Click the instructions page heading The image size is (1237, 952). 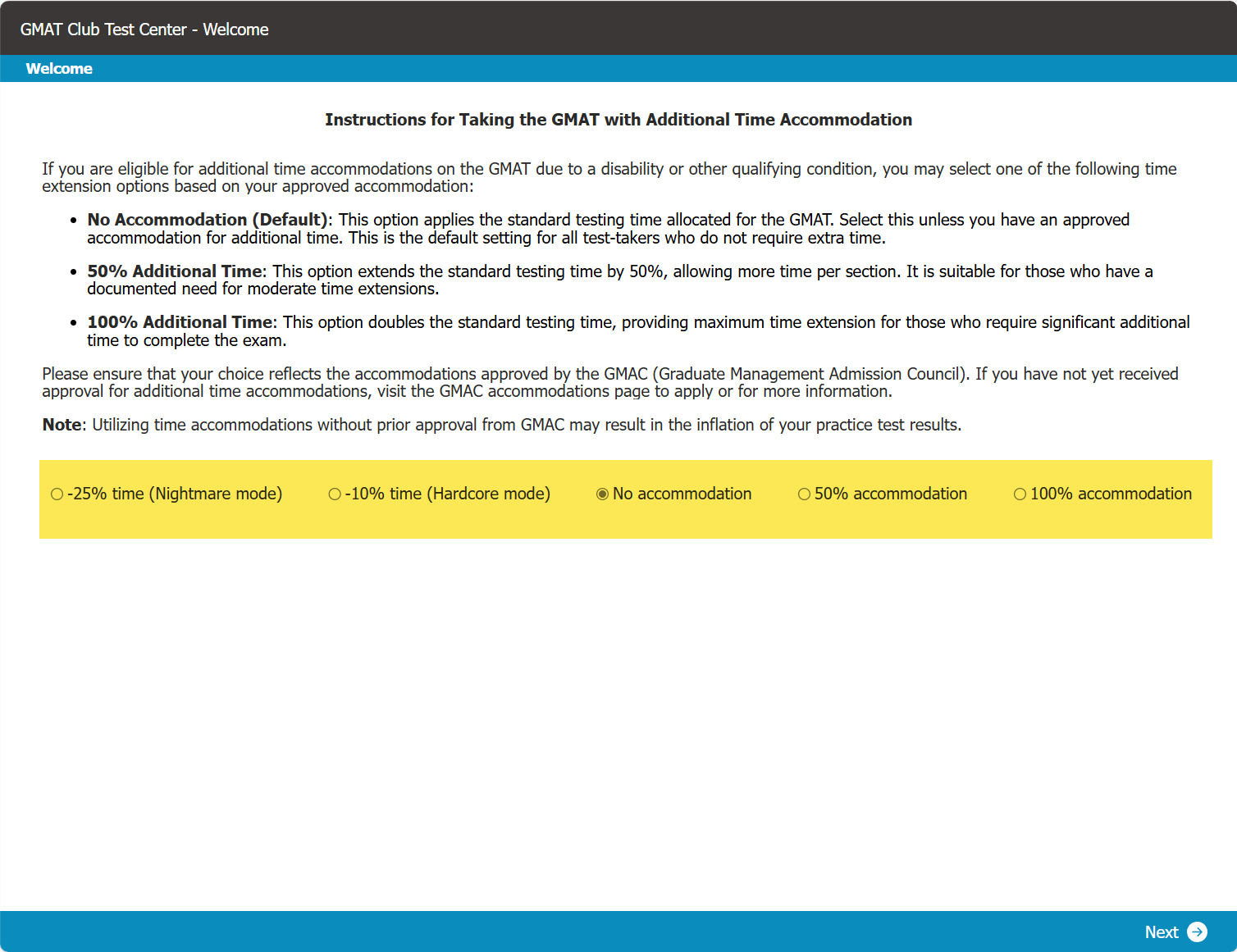[x=619, y=120]
